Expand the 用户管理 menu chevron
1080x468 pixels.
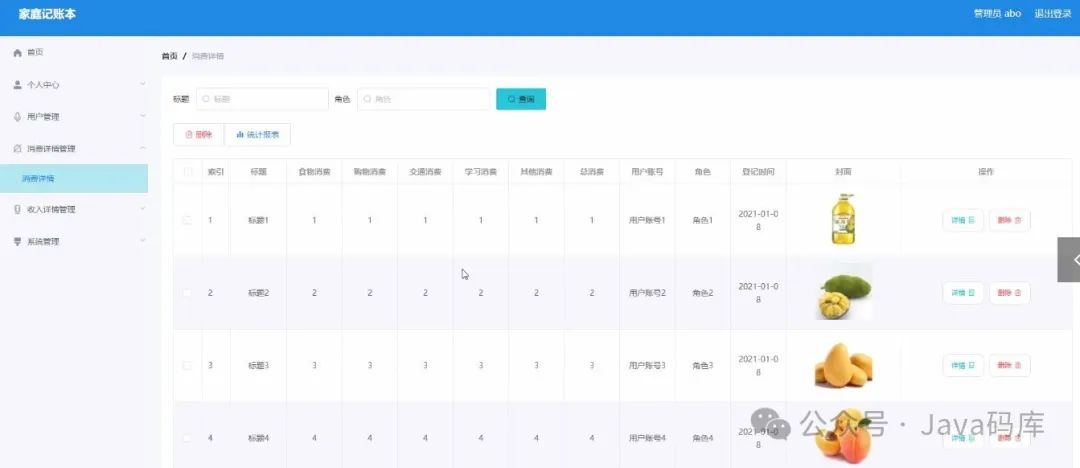tap(143, 116)
